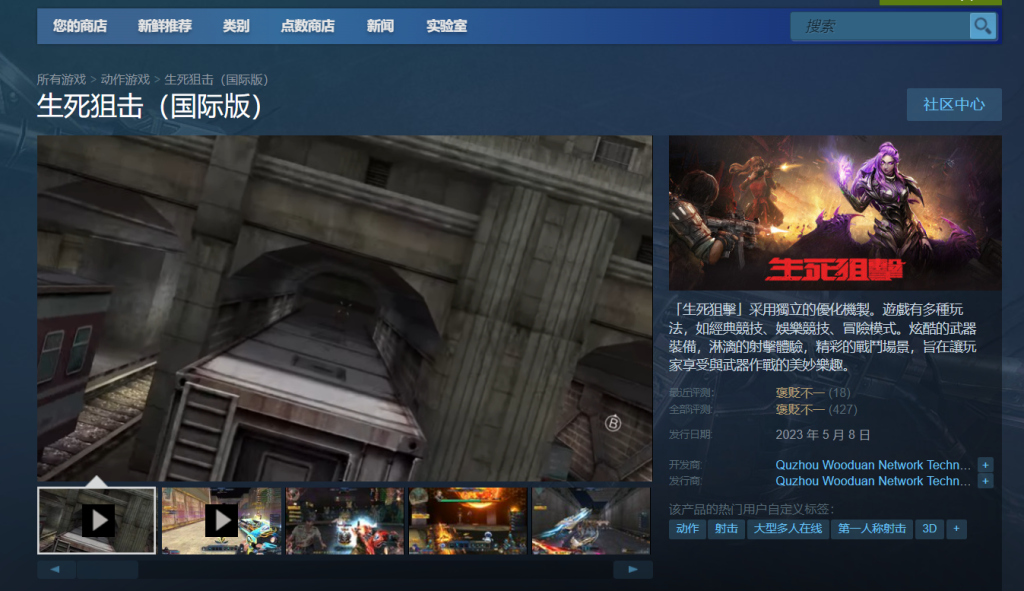Image resolution: width=1024 pixels, height=591 pixels.
Task: Click 所有游戏 breadcrumb link
Action: click(61, 80)
